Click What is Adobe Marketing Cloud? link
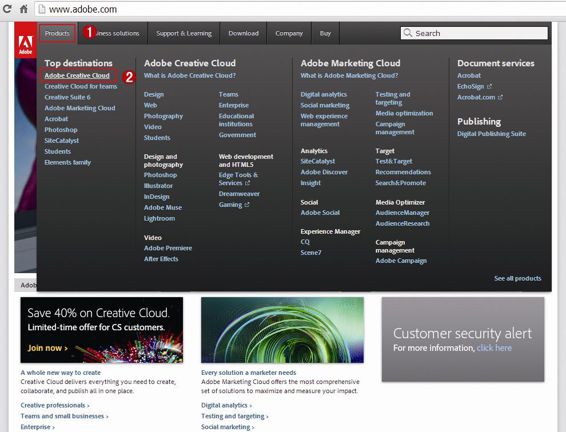Image resolution: width=566 pixels, height=432 pixels. pyautogui.click(x=349, y=75)
